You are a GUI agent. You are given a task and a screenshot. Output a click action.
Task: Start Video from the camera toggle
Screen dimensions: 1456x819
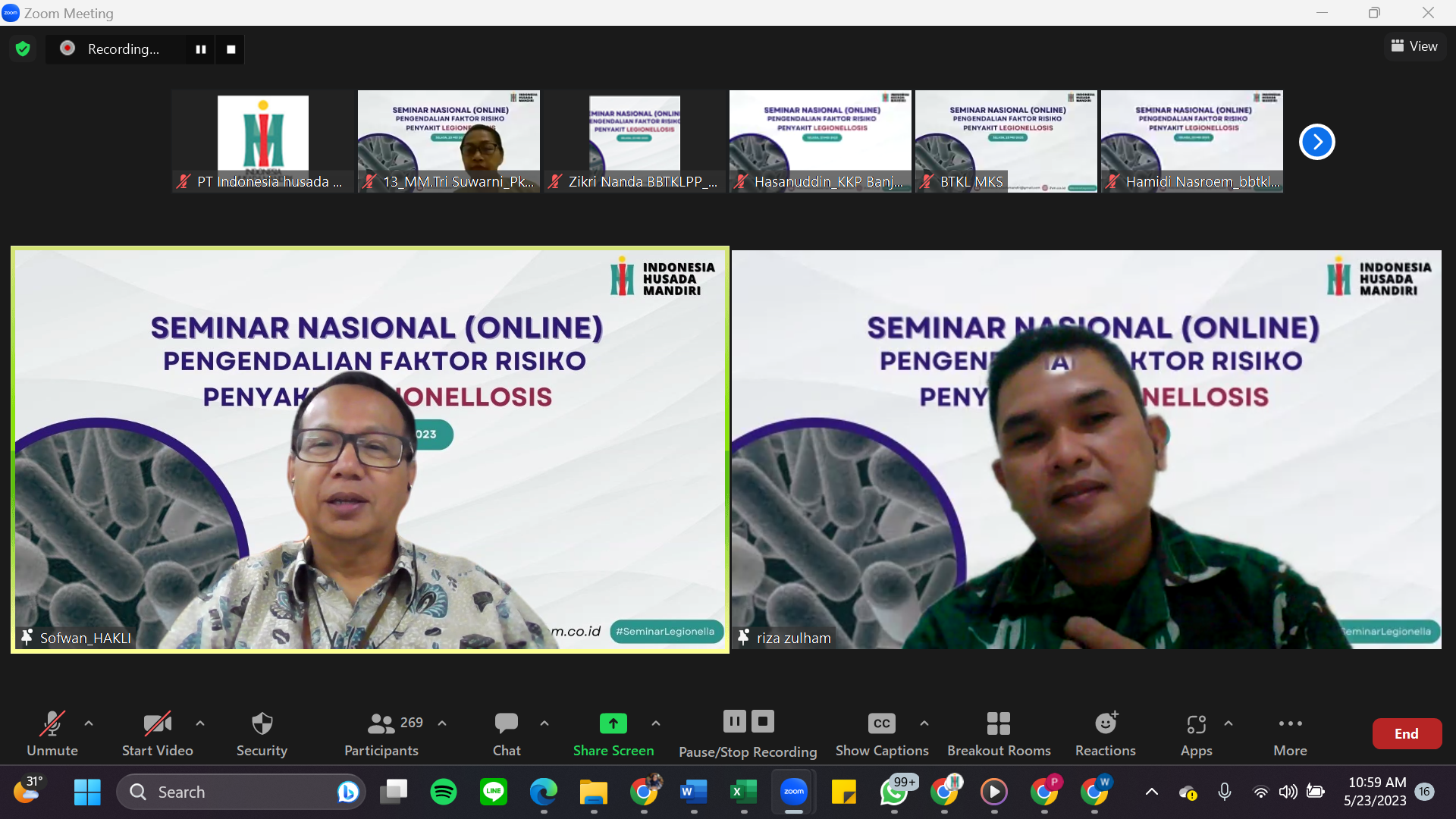[158, 733]
